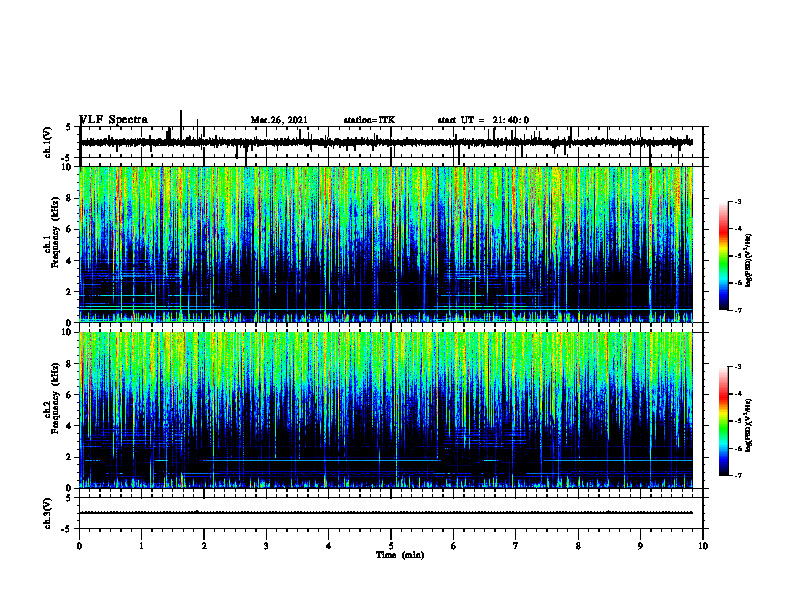Viewport: 792px width, 612px height.
Task: Click the "-7" tick on ch.2 colorbar
Action: [738, 476]
